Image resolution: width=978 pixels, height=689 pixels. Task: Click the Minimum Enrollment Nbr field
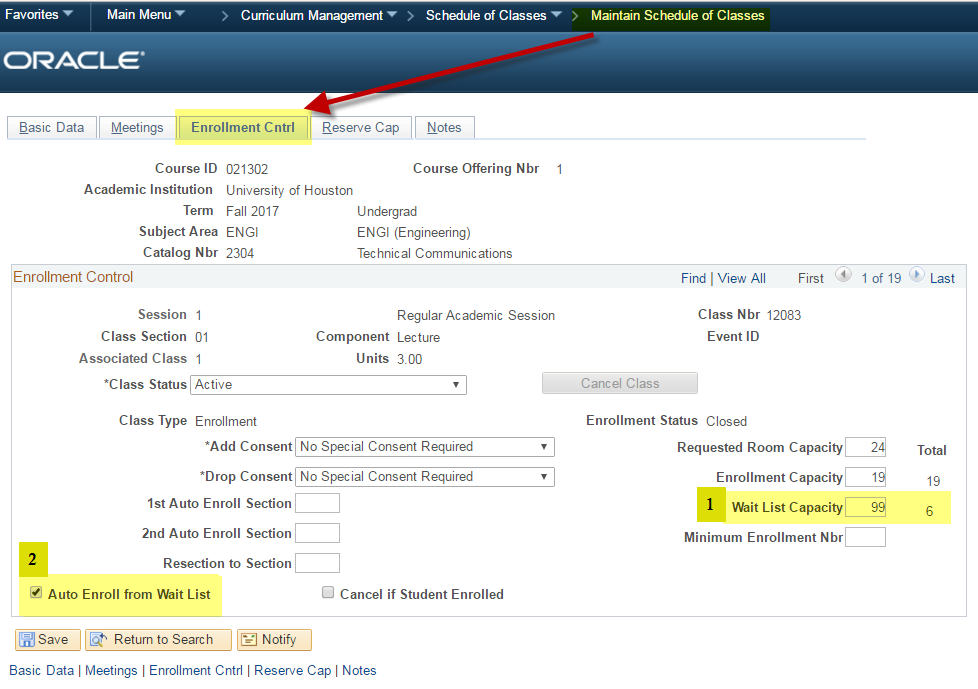(865, 538)
